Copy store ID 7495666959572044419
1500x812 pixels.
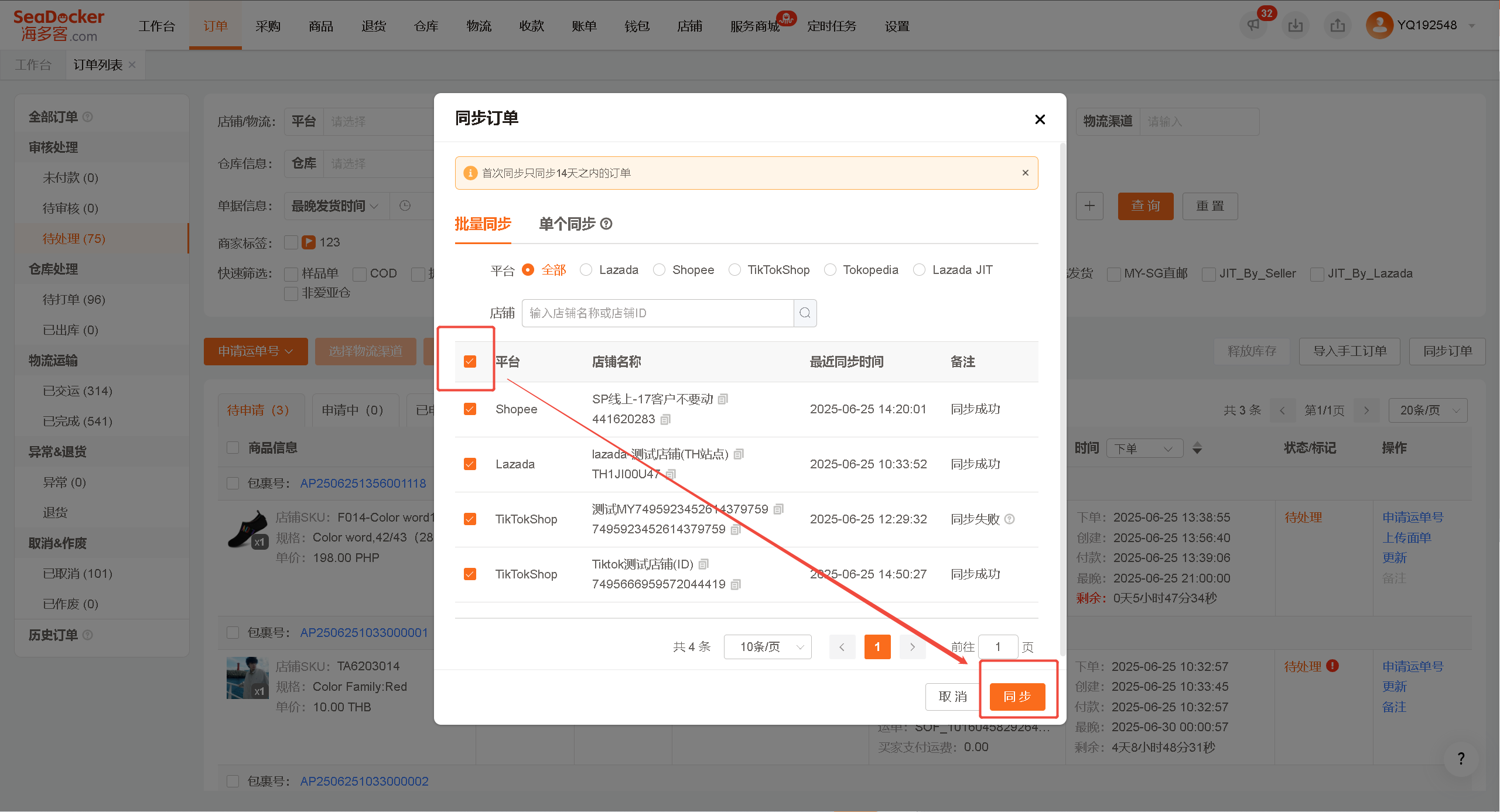click(736, 584)
